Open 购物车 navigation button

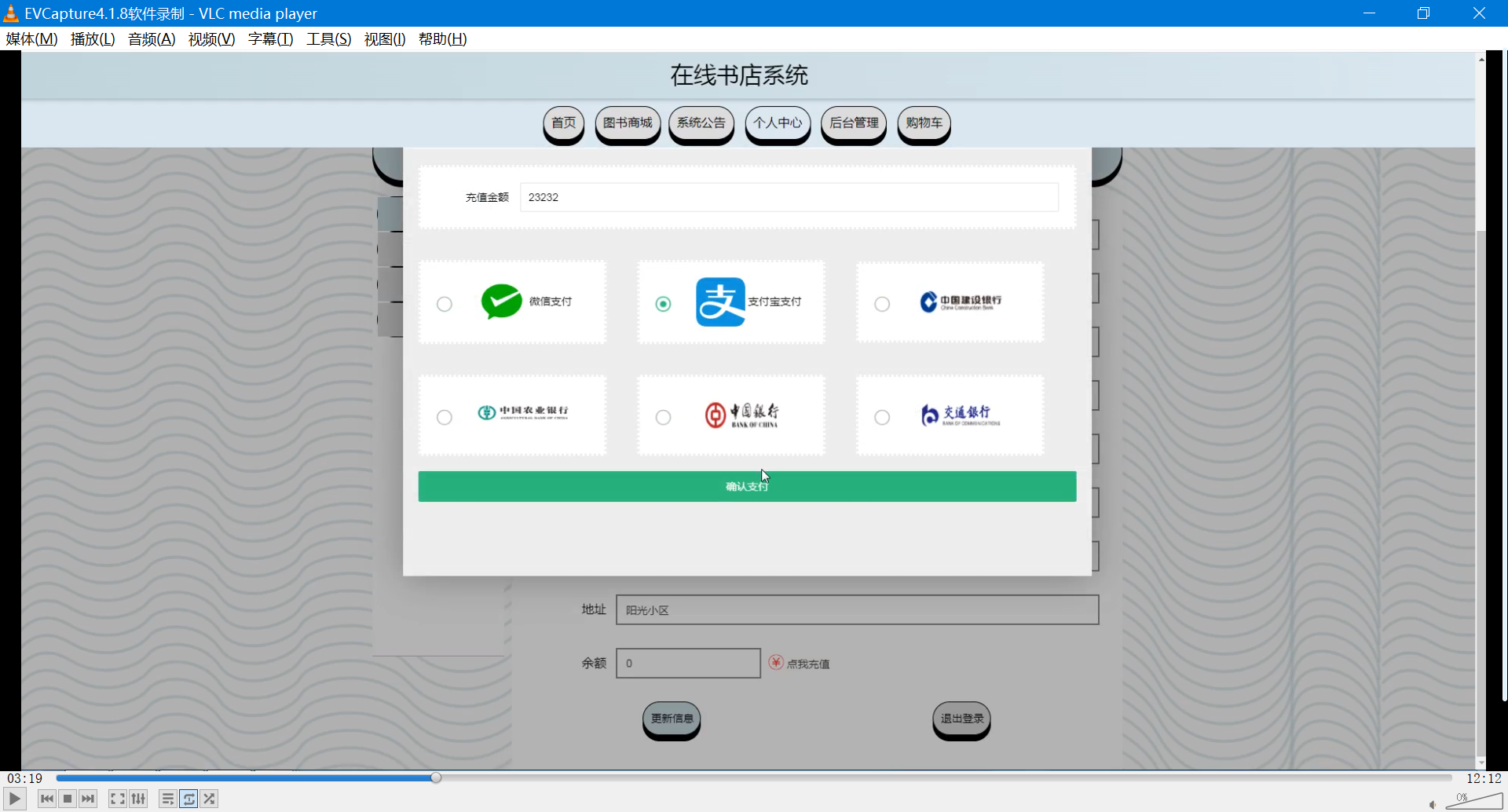[924, 123]
